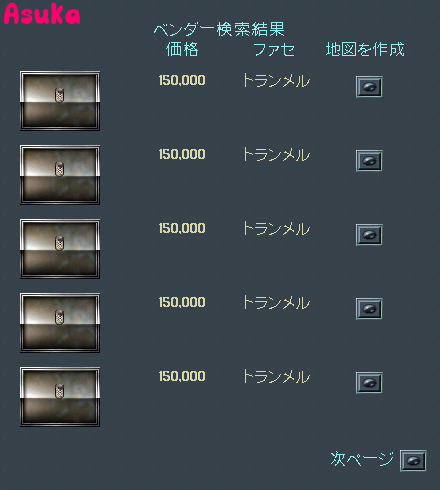Click the 地図を作成 column header
The height and width of the screenshot is (490, 440).
[x=365, y=49]
